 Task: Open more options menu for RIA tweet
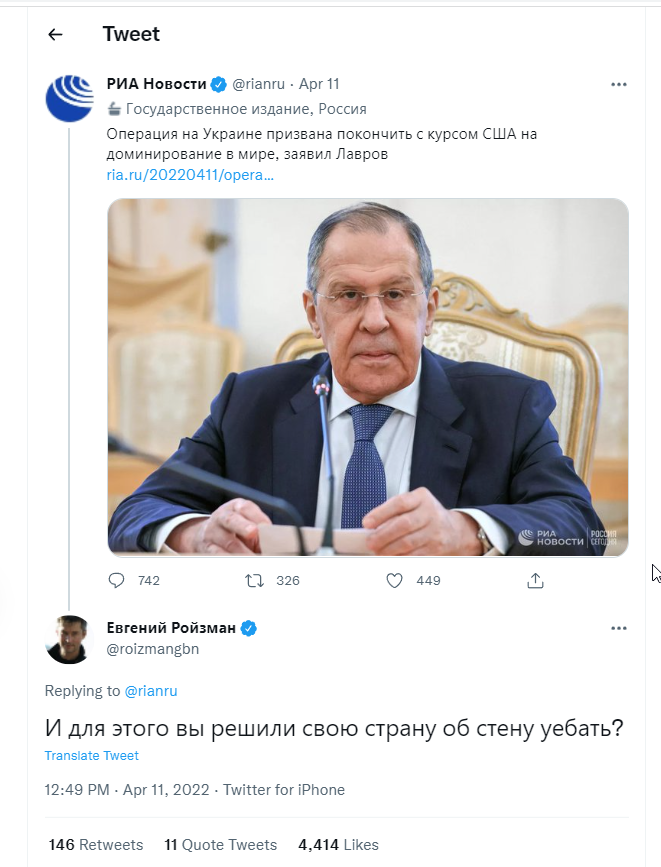tap(618, 85)
